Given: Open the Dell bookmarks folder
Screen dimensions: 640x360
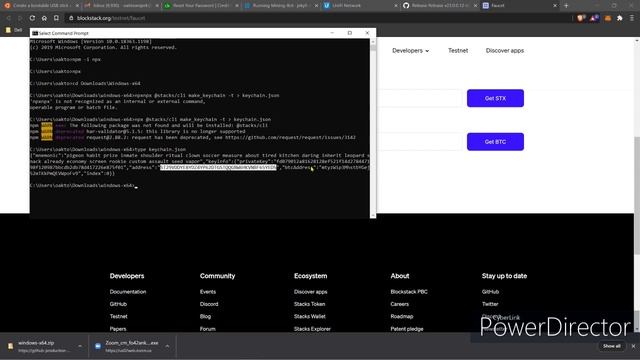Looking at the screenshot, I should [x=14, y=30].
